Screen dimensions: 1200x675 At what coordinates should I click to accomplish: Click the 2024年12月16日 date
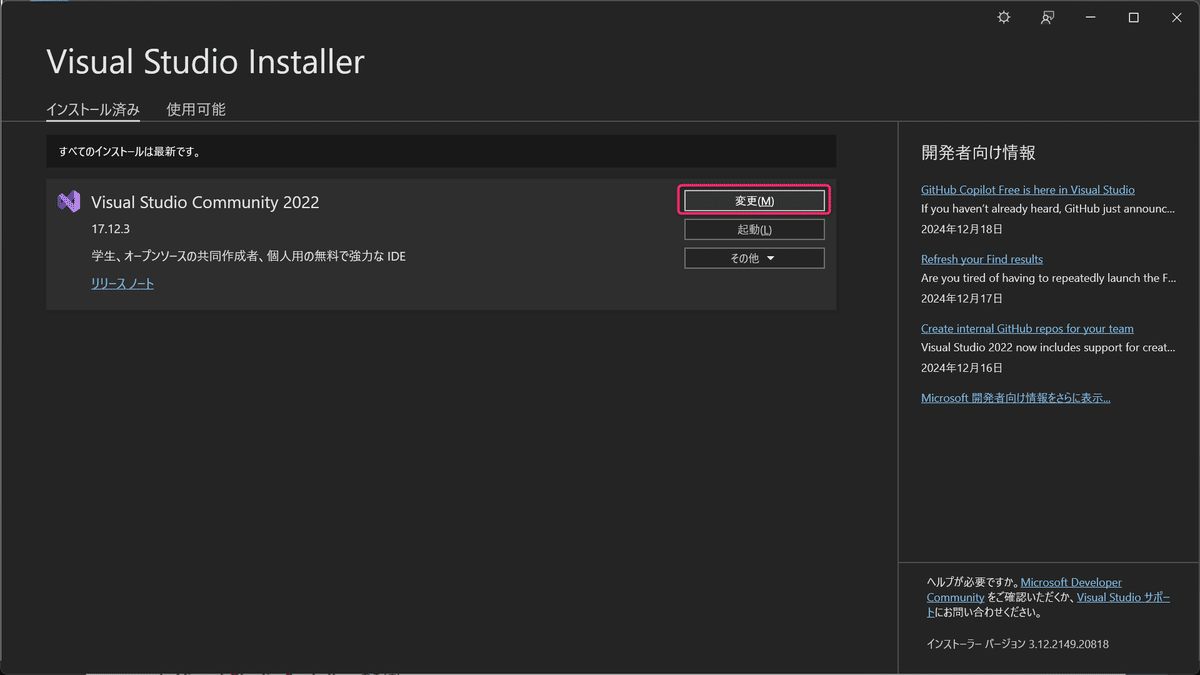pos(961,368)
